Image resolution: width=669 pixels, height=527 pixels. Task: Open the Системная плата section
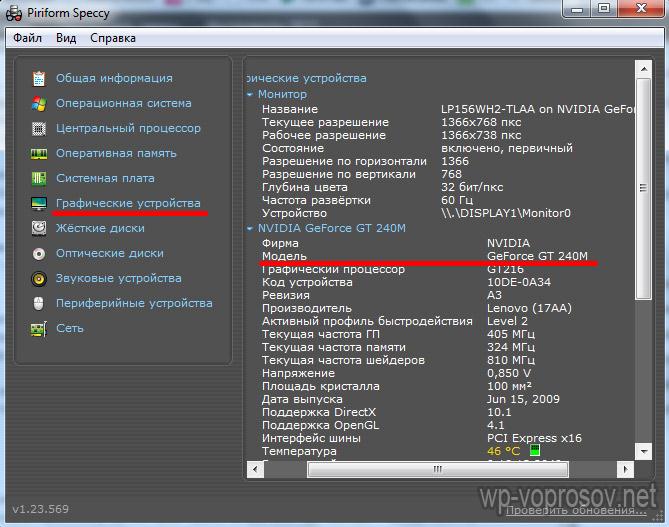tap(105, 178)
